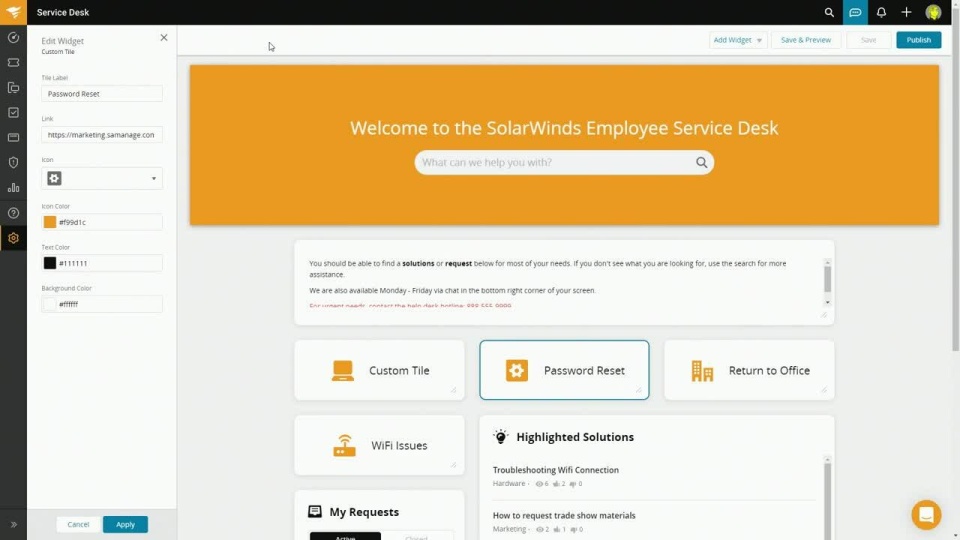
Task: Click scroll up arrow in text widget
Action: click(x=827, y=262)
